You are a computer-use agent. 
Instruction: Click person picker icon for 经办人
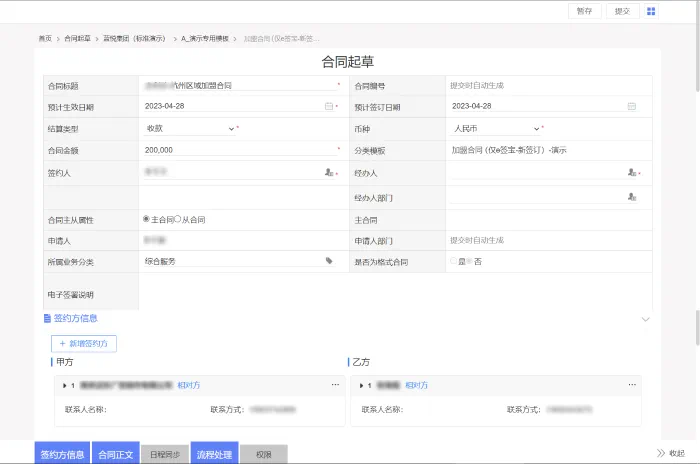632,173
